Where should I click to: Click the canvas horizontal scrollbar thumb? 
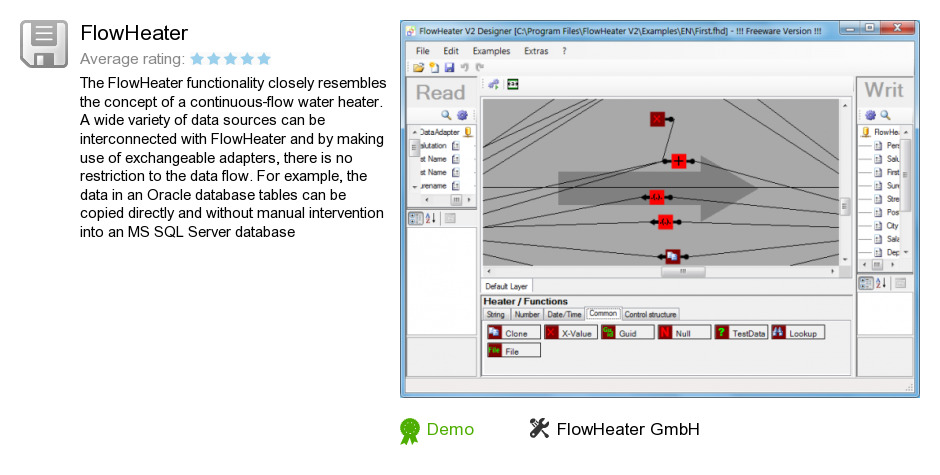click(x=683, y=272)
